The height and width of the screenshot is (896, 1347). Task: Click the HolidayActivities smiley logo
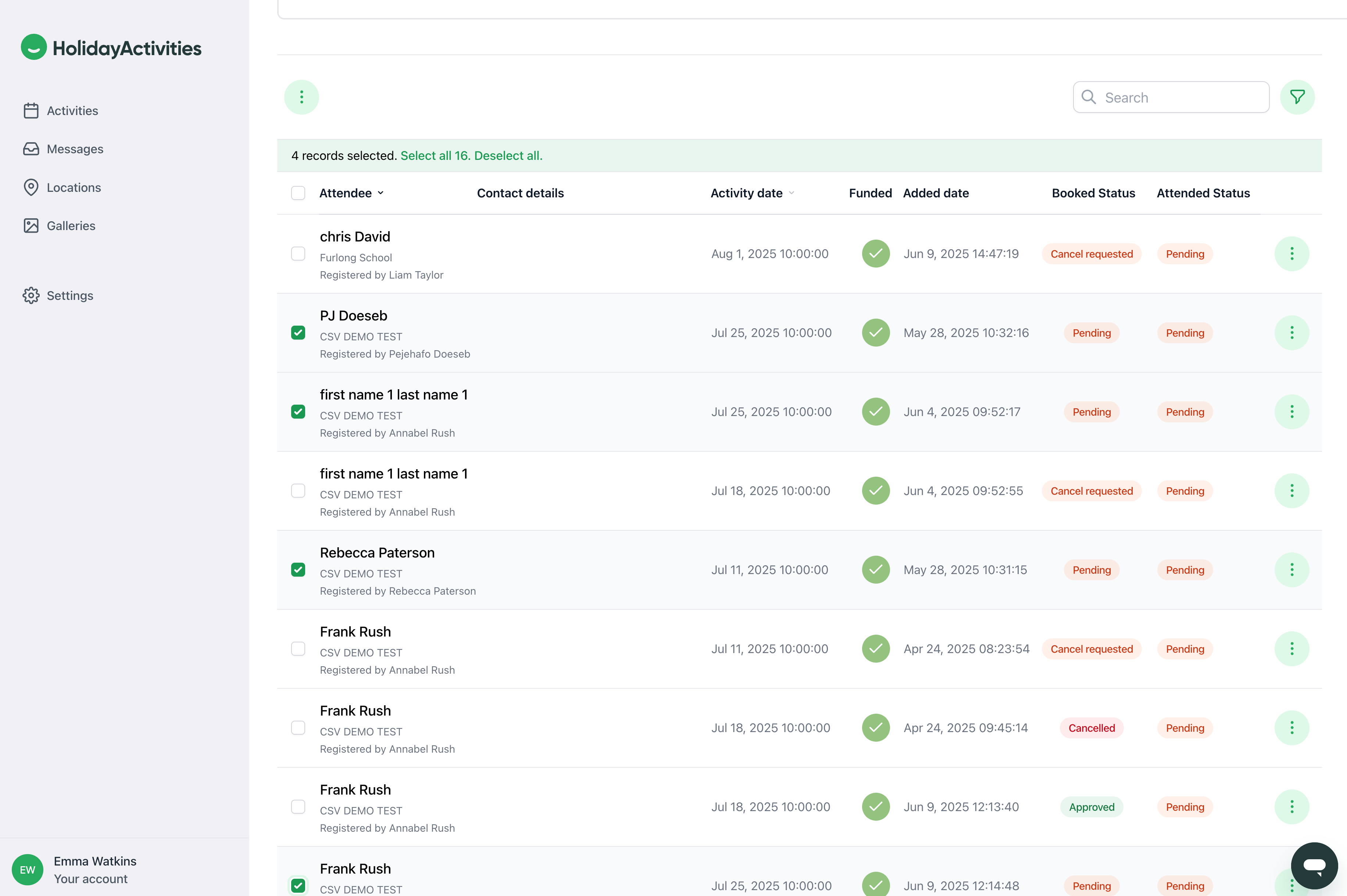[x=34, y=47]
